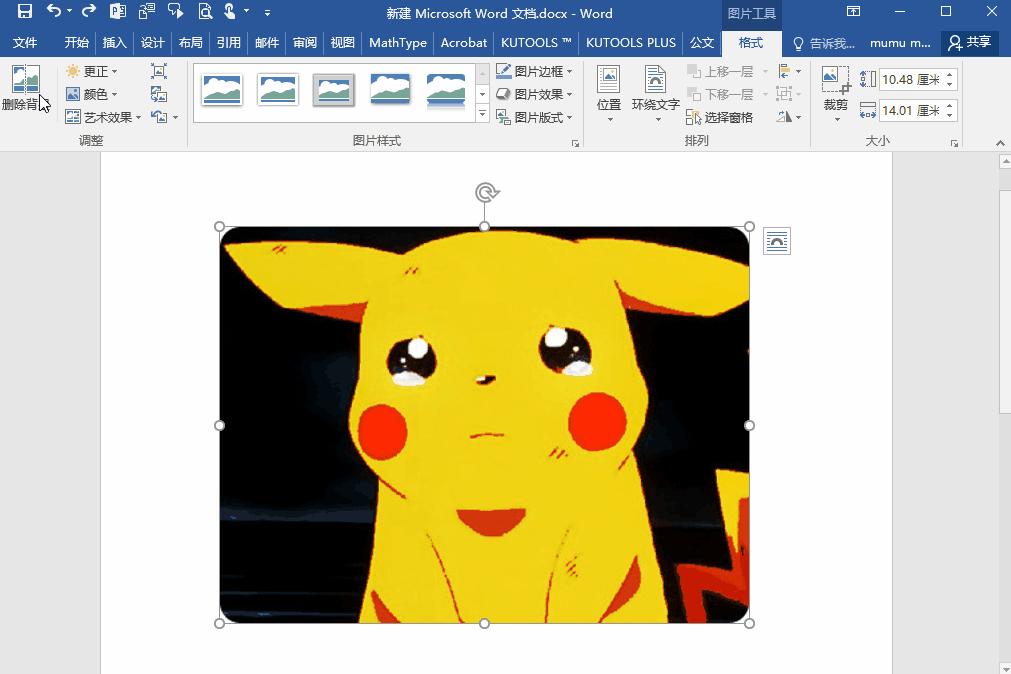Expand the Corrections (更正) dropdown
Viewport: 1011px width, 674px height.
click(92, 71)
